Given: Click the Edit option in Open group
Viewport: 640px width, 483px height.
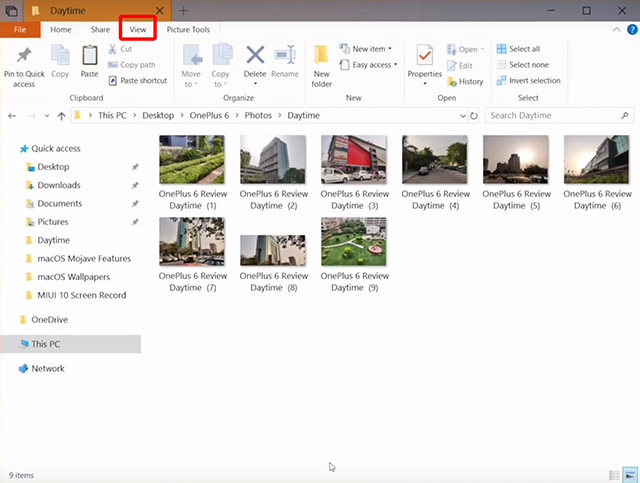Looking at the screenshot, I should 460,66.
